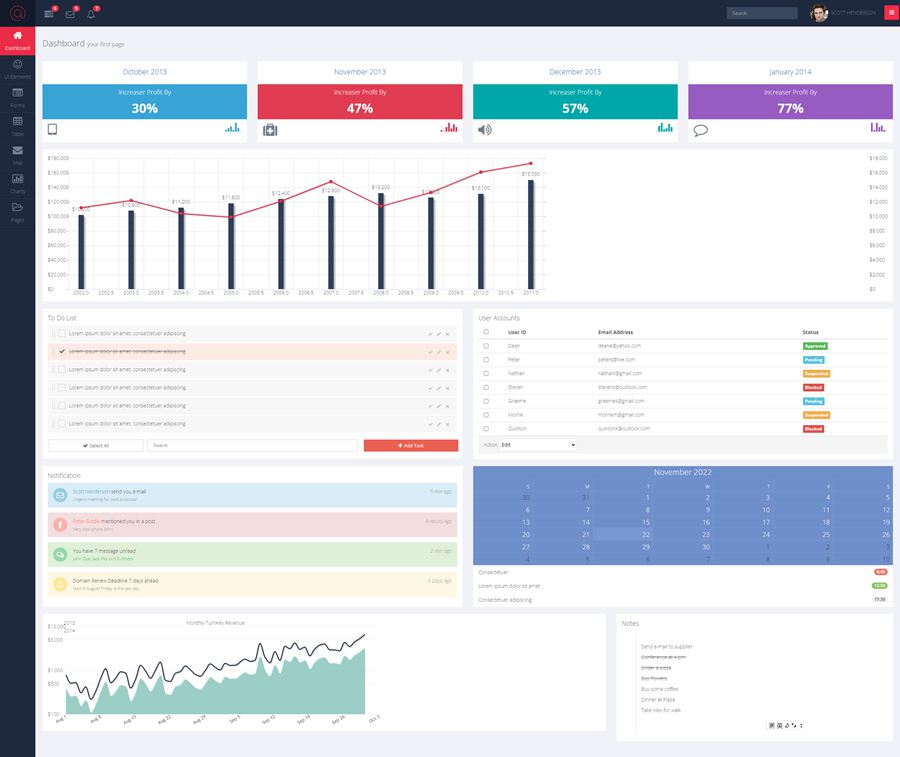Toggle the select-all checkbox in User Accounts header
Screen dimensions: 900x757
coord(486,332)
